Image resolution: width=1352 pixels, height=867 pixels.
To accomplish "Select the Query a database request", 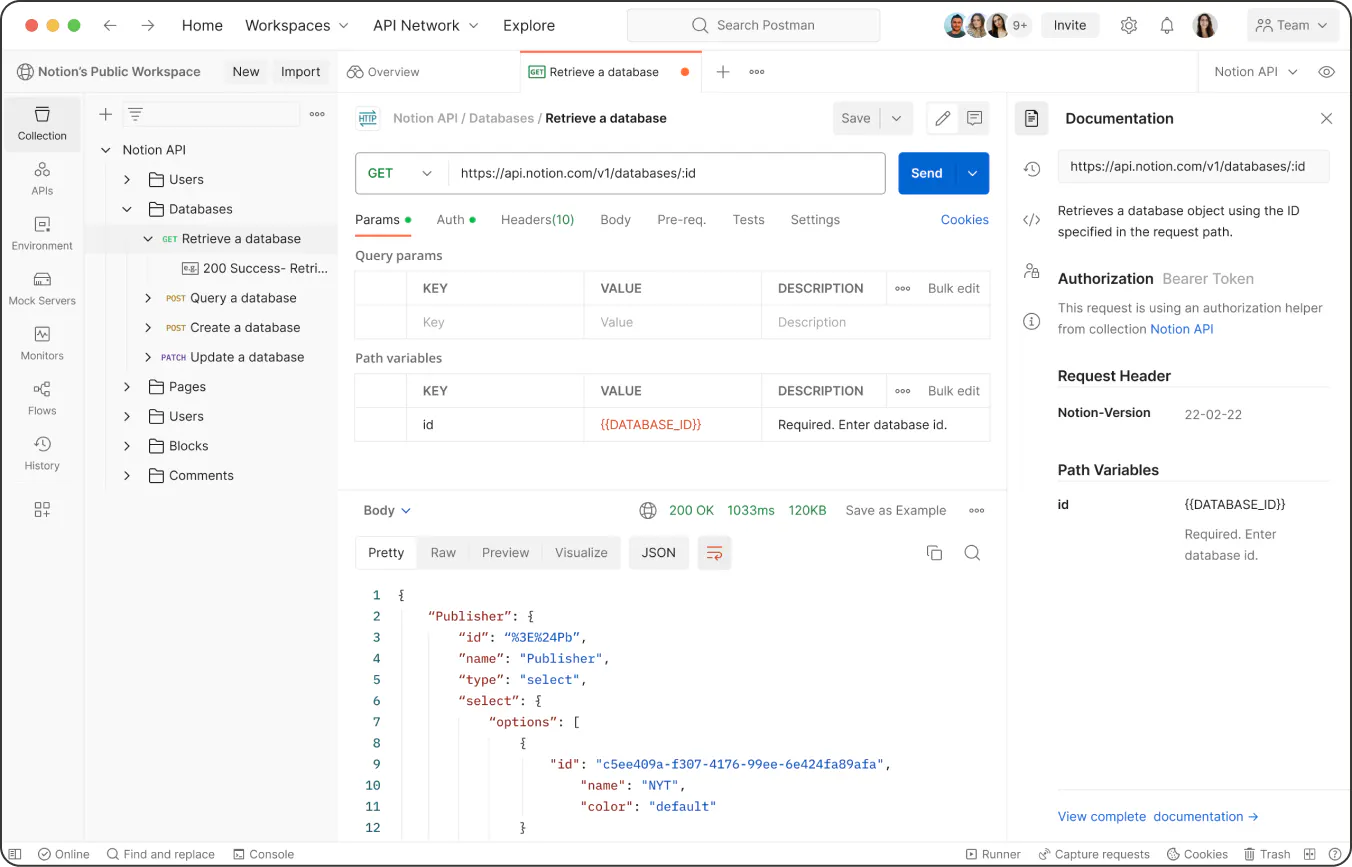I will point(243,298).
